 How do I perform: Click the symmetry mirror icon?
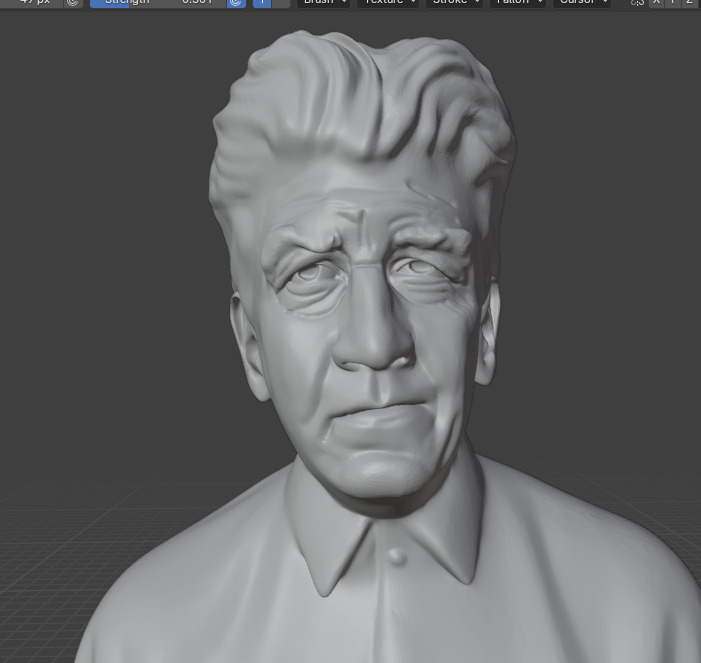[x=638, y=2]
